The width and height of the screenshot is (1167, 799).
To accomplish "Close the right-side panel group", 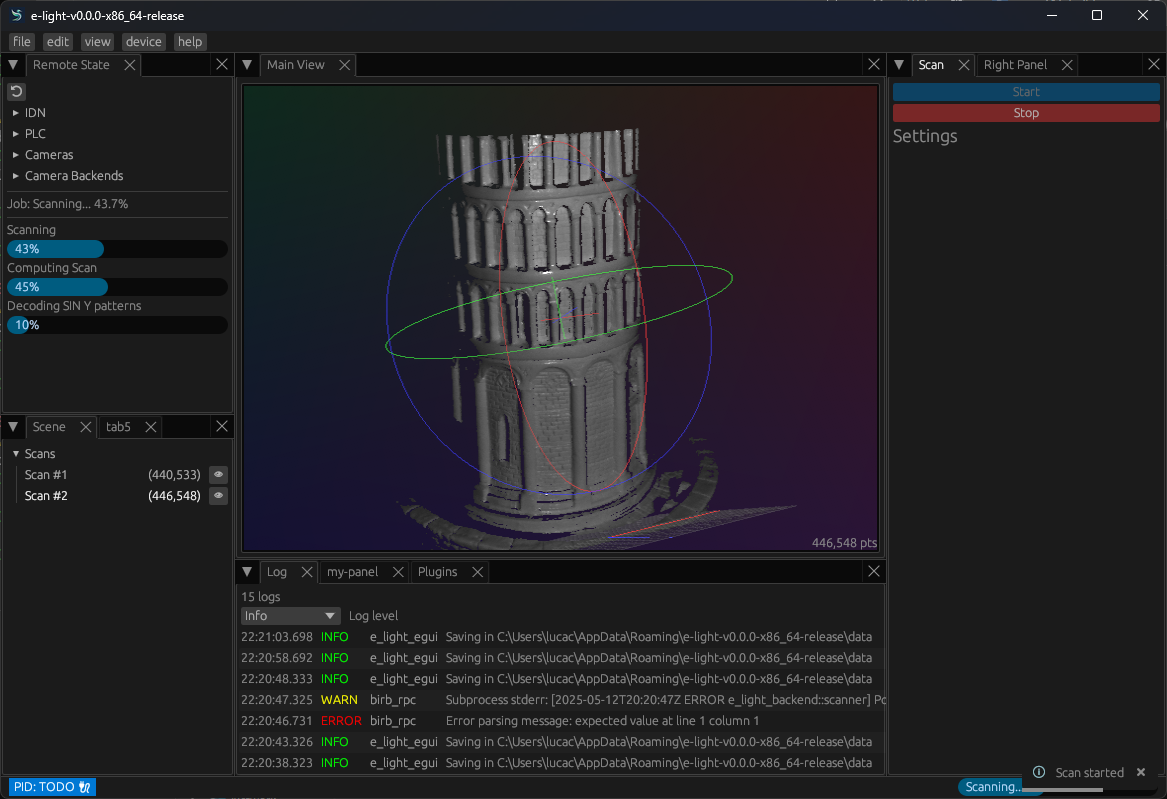I will [x=1154, y=65].
